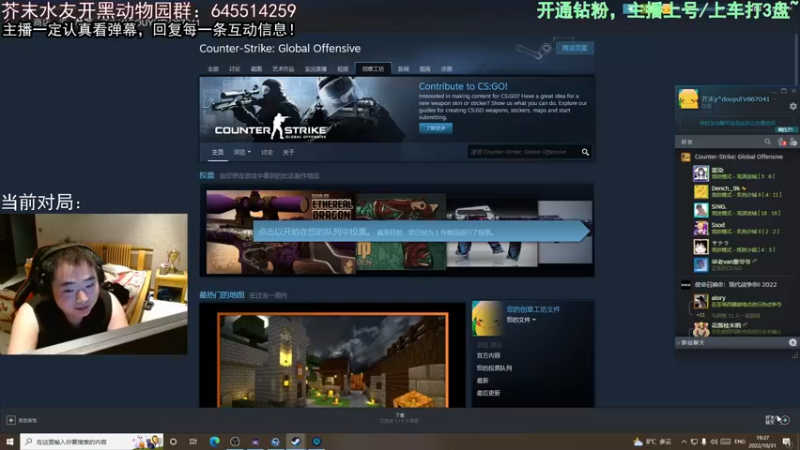Screen dimensions: 800x450
Task: Switch to 讨论 community hub tab
Action: tap(235, 69)
